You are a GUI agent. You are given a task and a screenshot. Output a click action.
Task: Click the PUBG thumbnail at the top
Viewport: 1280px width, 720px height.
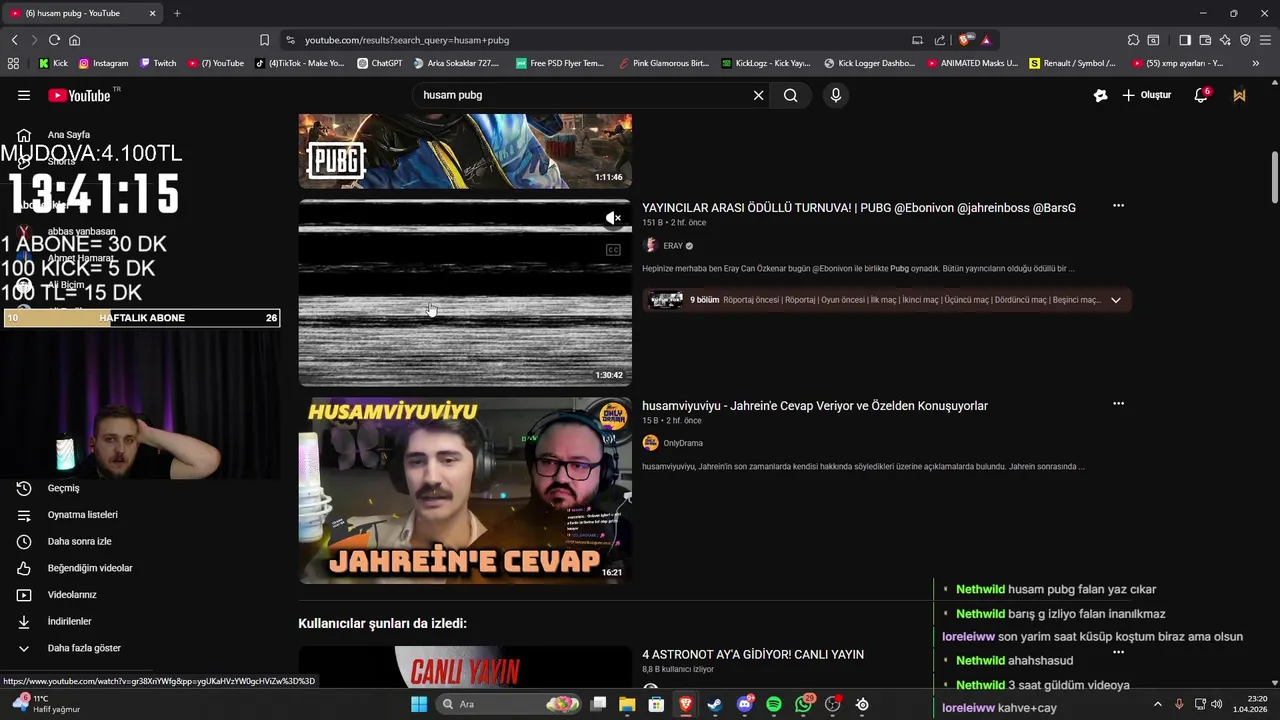click(465, 151)
